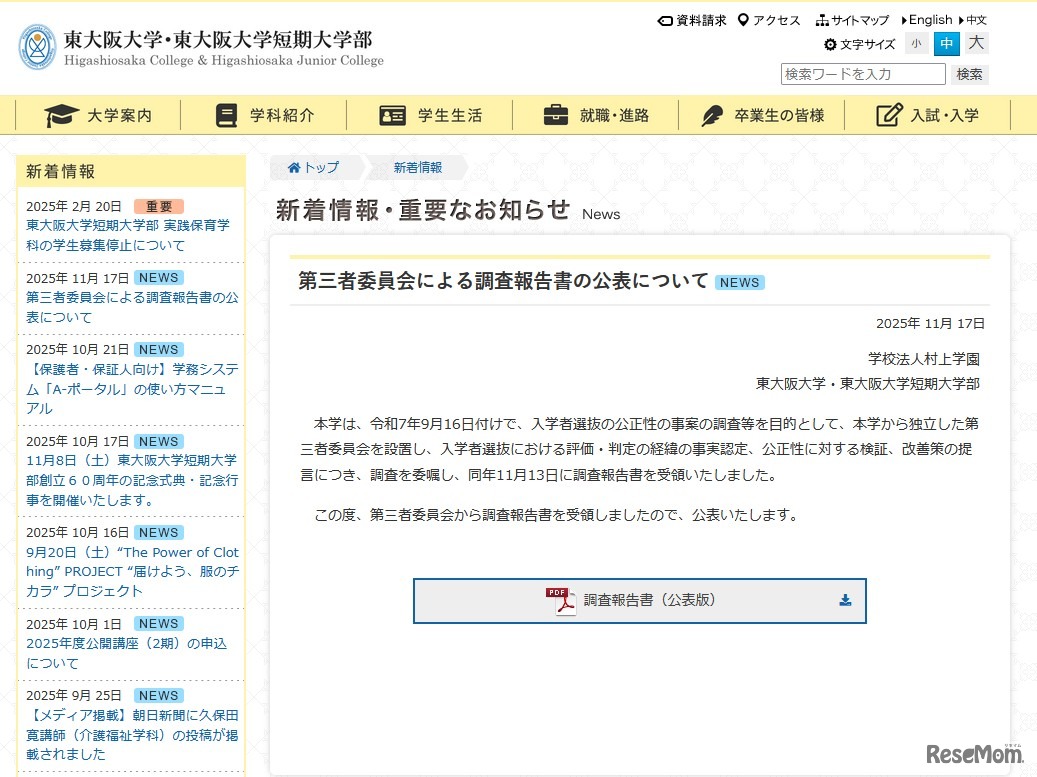Image resolution: width=1037 pixels, height=777 pixels.
Task: Click the 検索 search button
Action: pyautogui.click(x=968, y=73)
